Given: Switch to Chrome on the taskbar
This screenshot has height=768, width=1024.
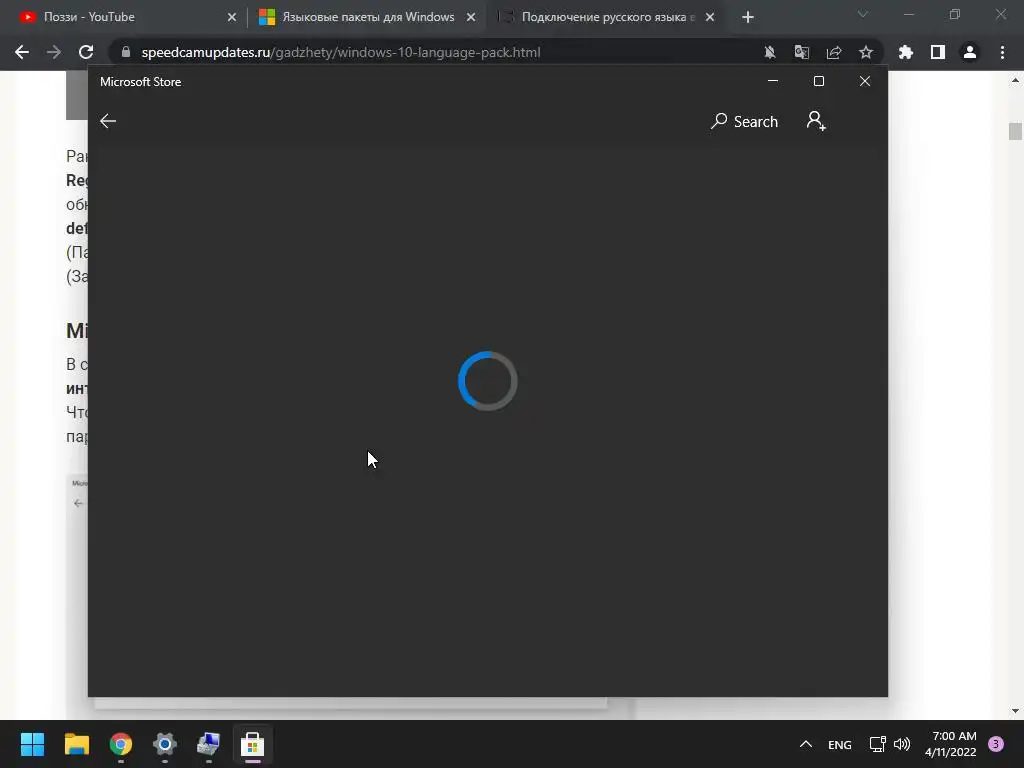Looking at the screenshot, I should click(x=121, y=744).
